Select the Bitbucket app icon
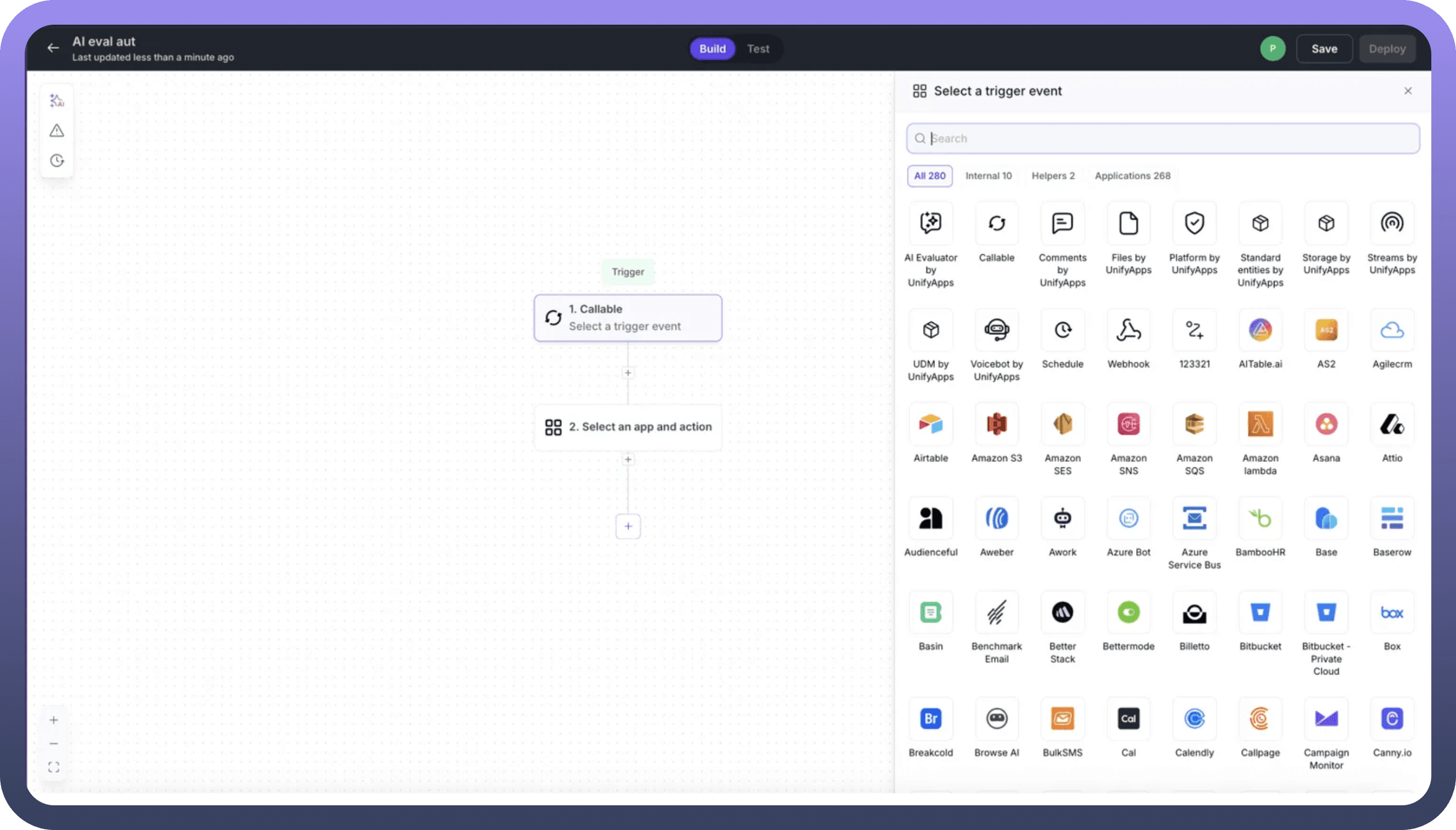 [1260, 613]
